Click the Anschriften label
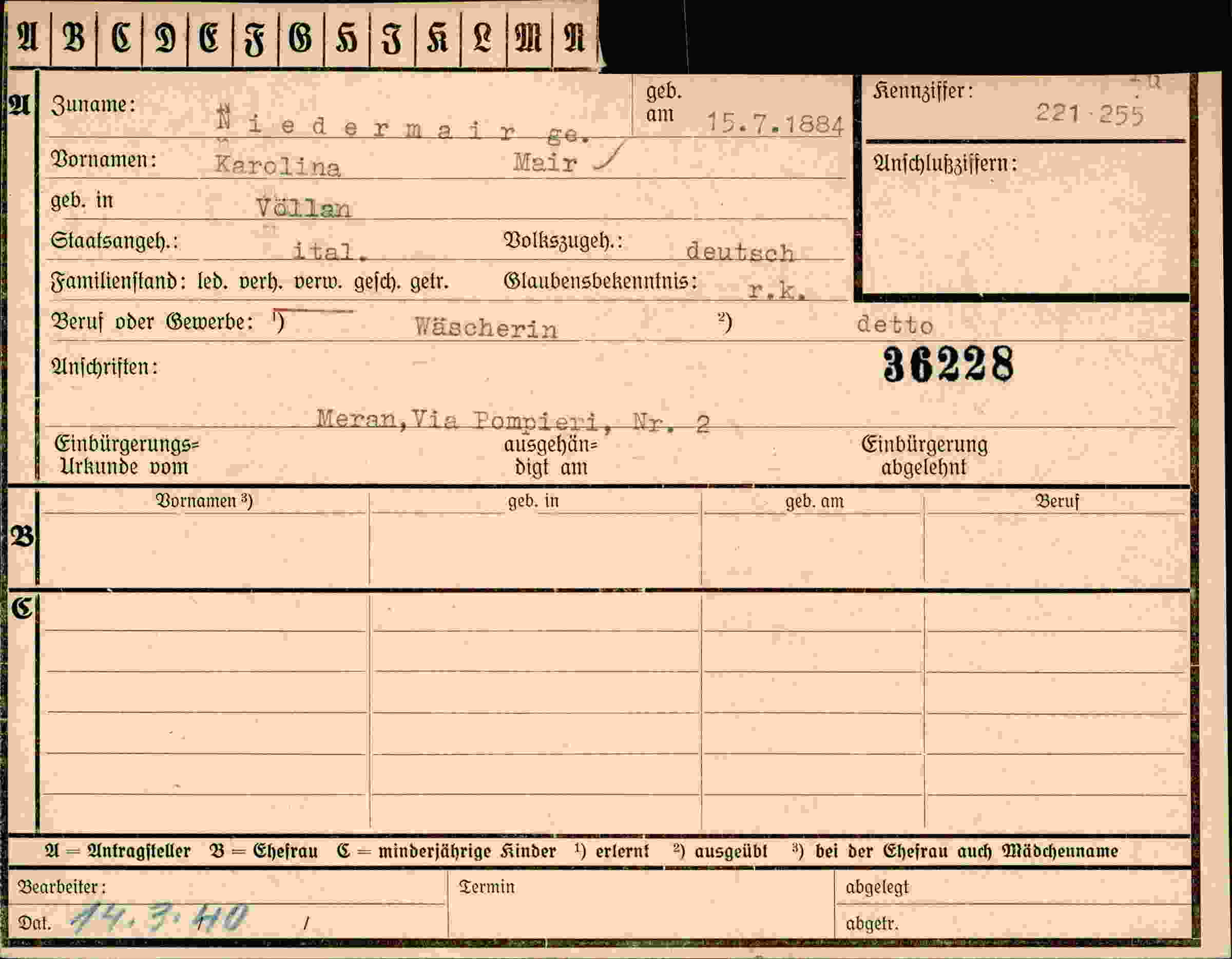The image size is (1232, 959). pyautogui.click(x=105, y=367)
